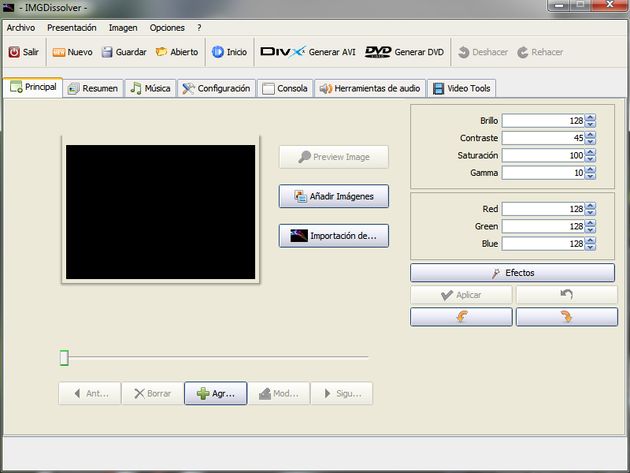The image size is (630, 473).
Task: Increase the Blue value with up arrow
Action: click(590, 240)
